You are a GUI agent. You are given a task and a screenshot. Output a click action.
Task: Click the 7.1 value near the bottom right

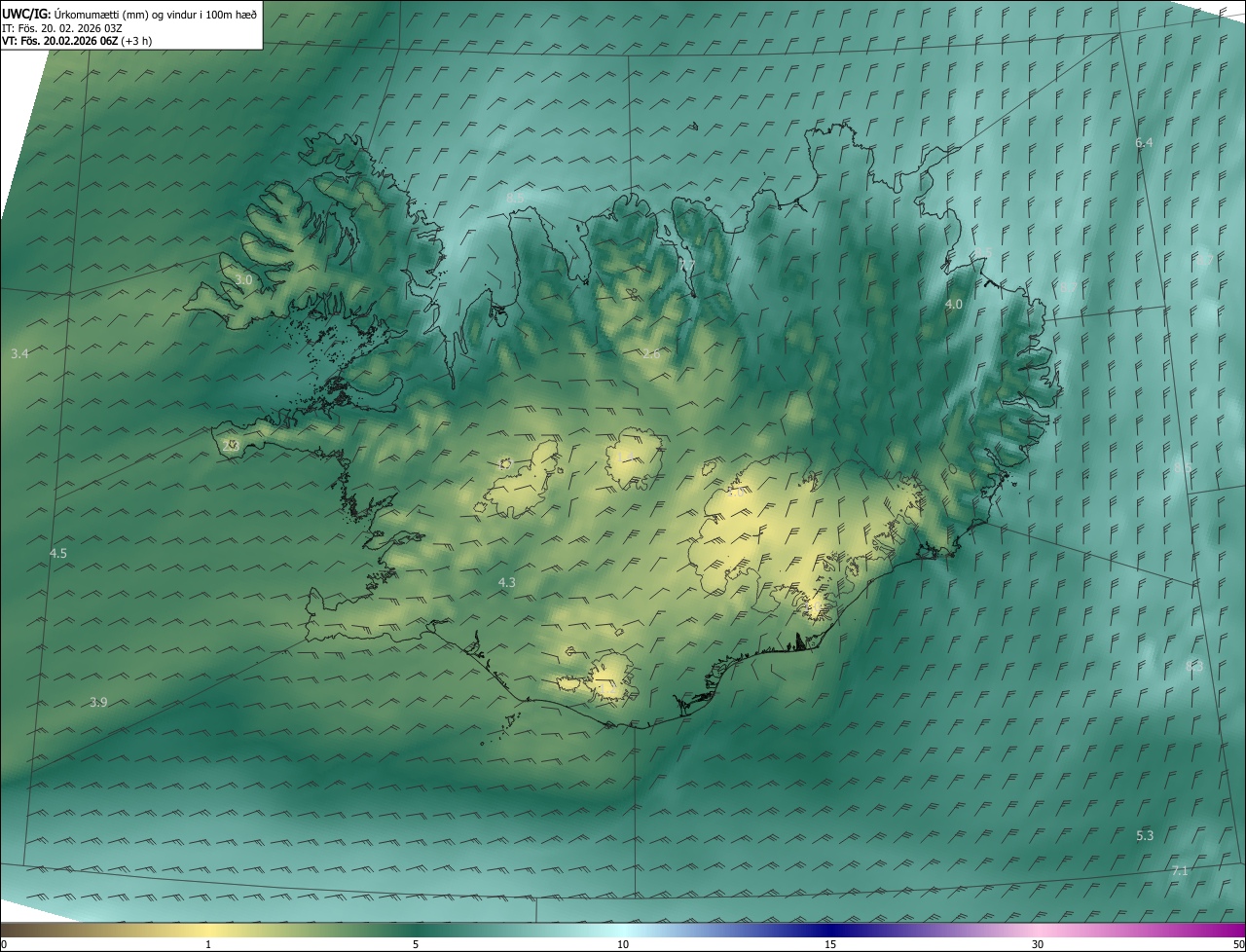pos(1180,870)
